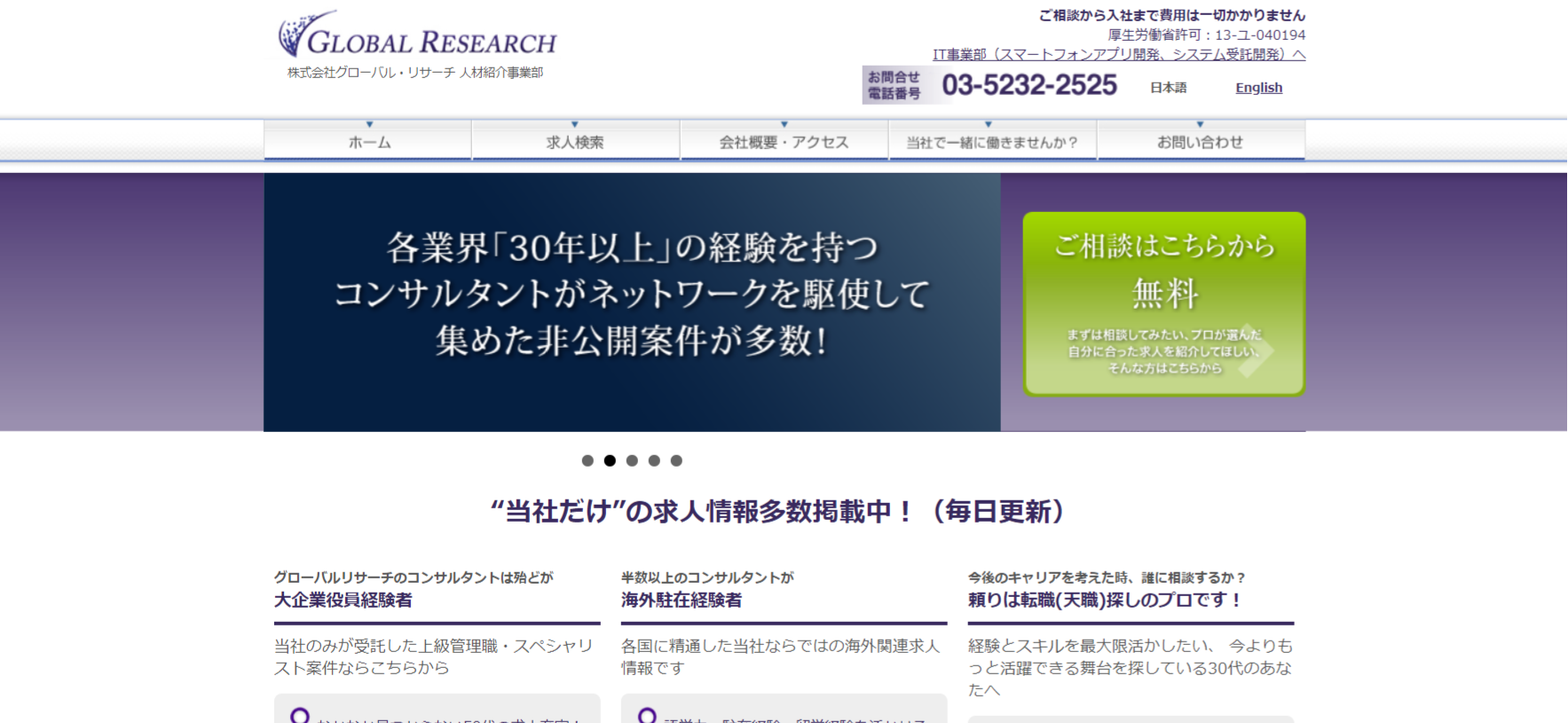Select the first carousel dot
Image resolution: width=1568 pixels, height=723 pixels.
point(587,460)
